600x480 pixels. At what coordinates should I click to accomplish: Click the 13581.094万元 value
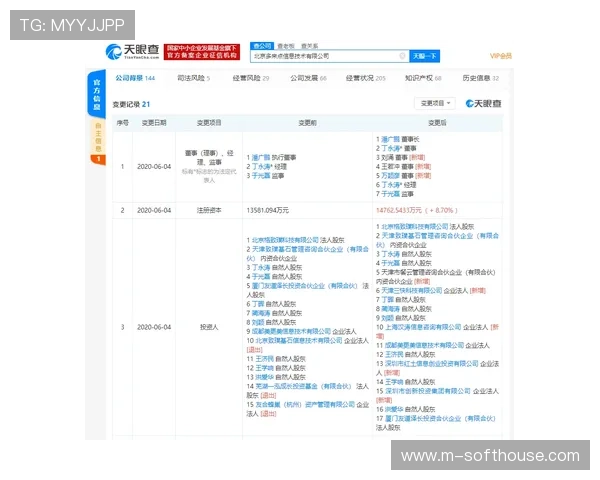pos(268,210)
